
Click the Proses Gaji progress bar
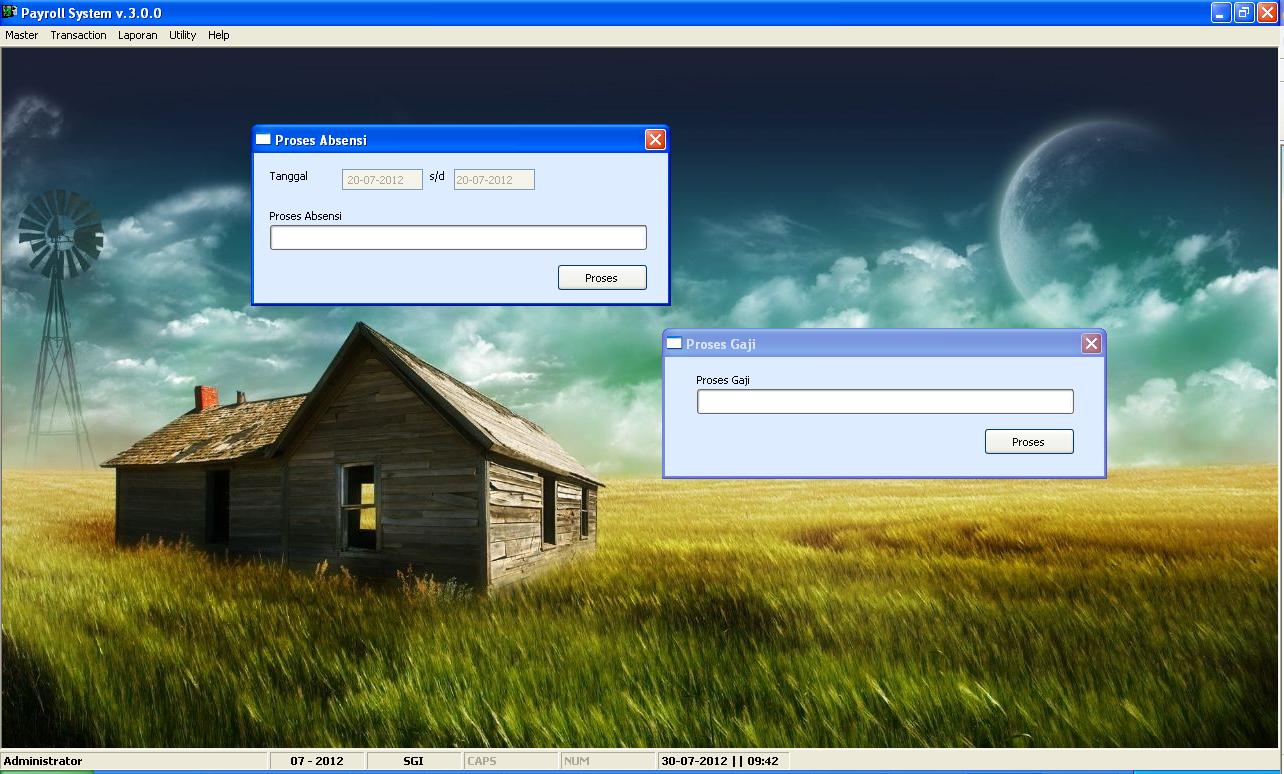[x=885, y=401]
